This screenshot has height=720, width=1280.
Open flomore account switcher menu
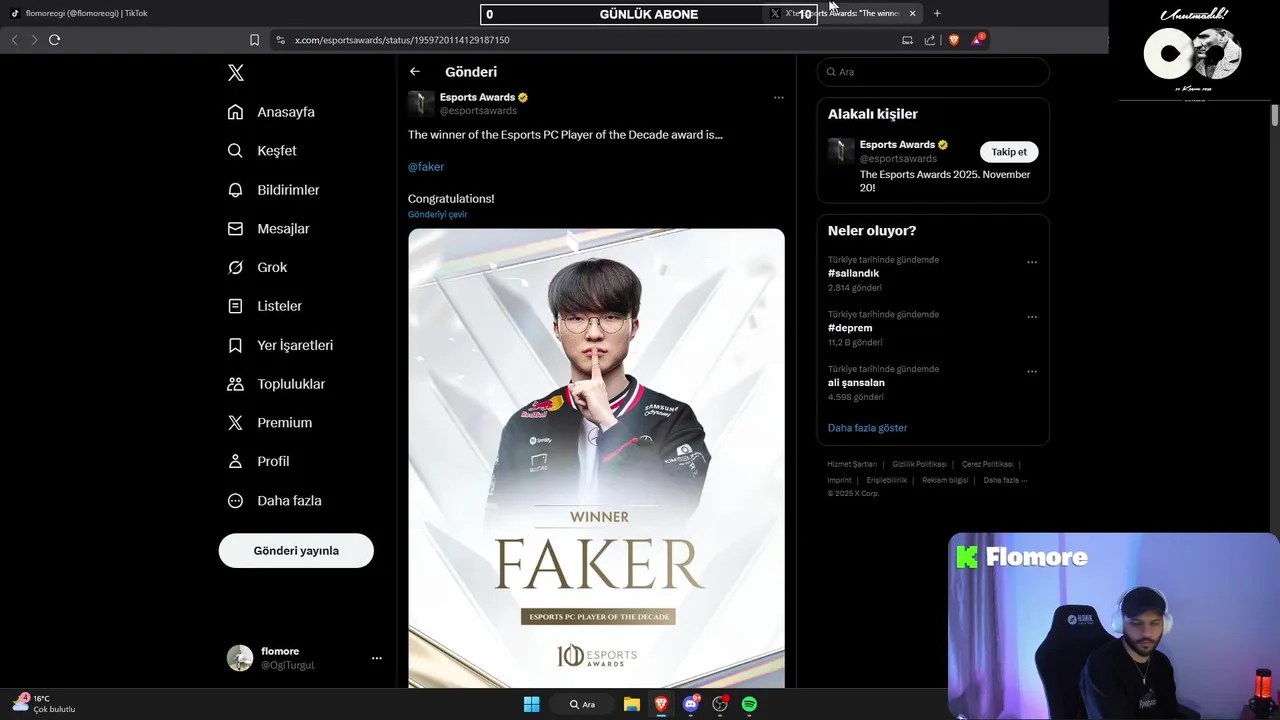coord(377,658)
